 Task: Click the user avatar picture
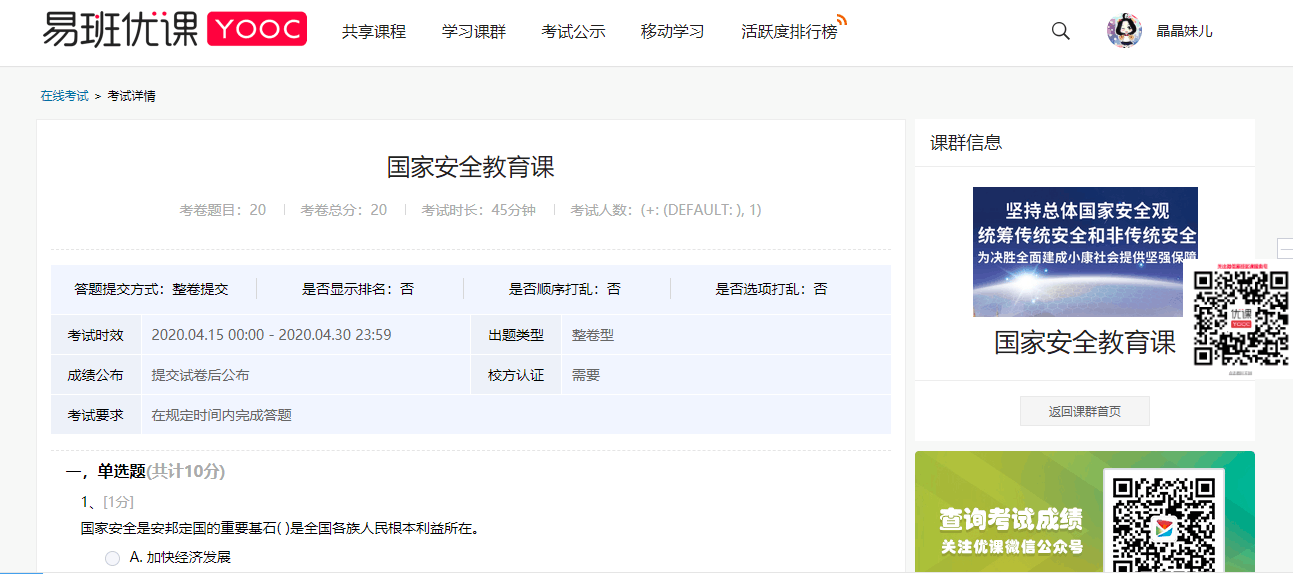click(1124, 31)
